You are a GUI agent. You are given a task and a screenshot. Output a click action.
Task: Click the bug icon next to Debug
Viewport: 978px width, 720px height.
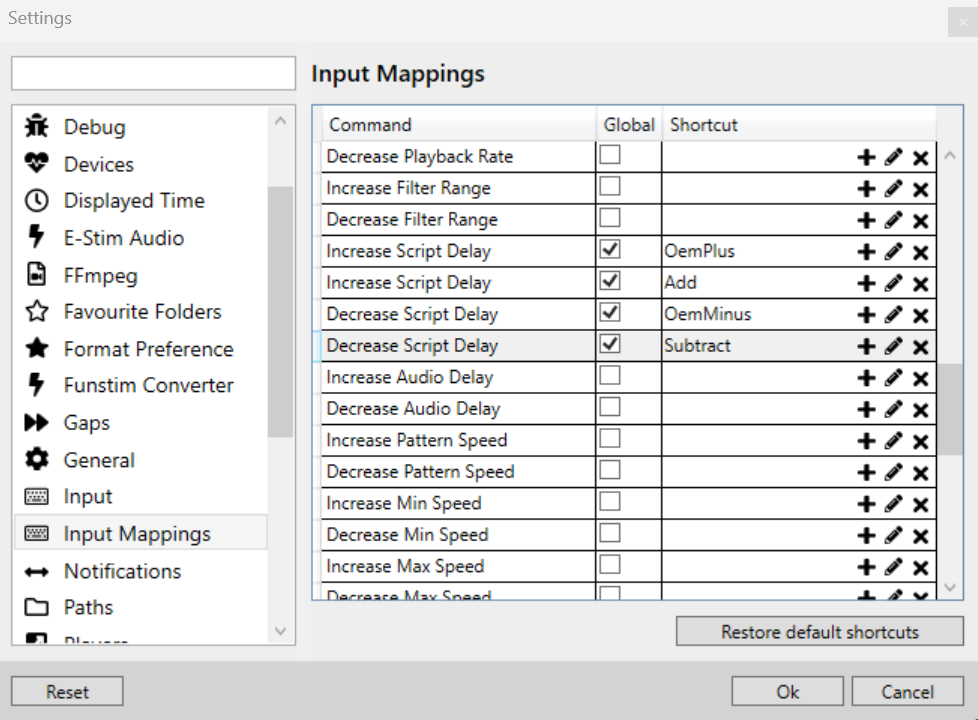(x=37, y=127)
